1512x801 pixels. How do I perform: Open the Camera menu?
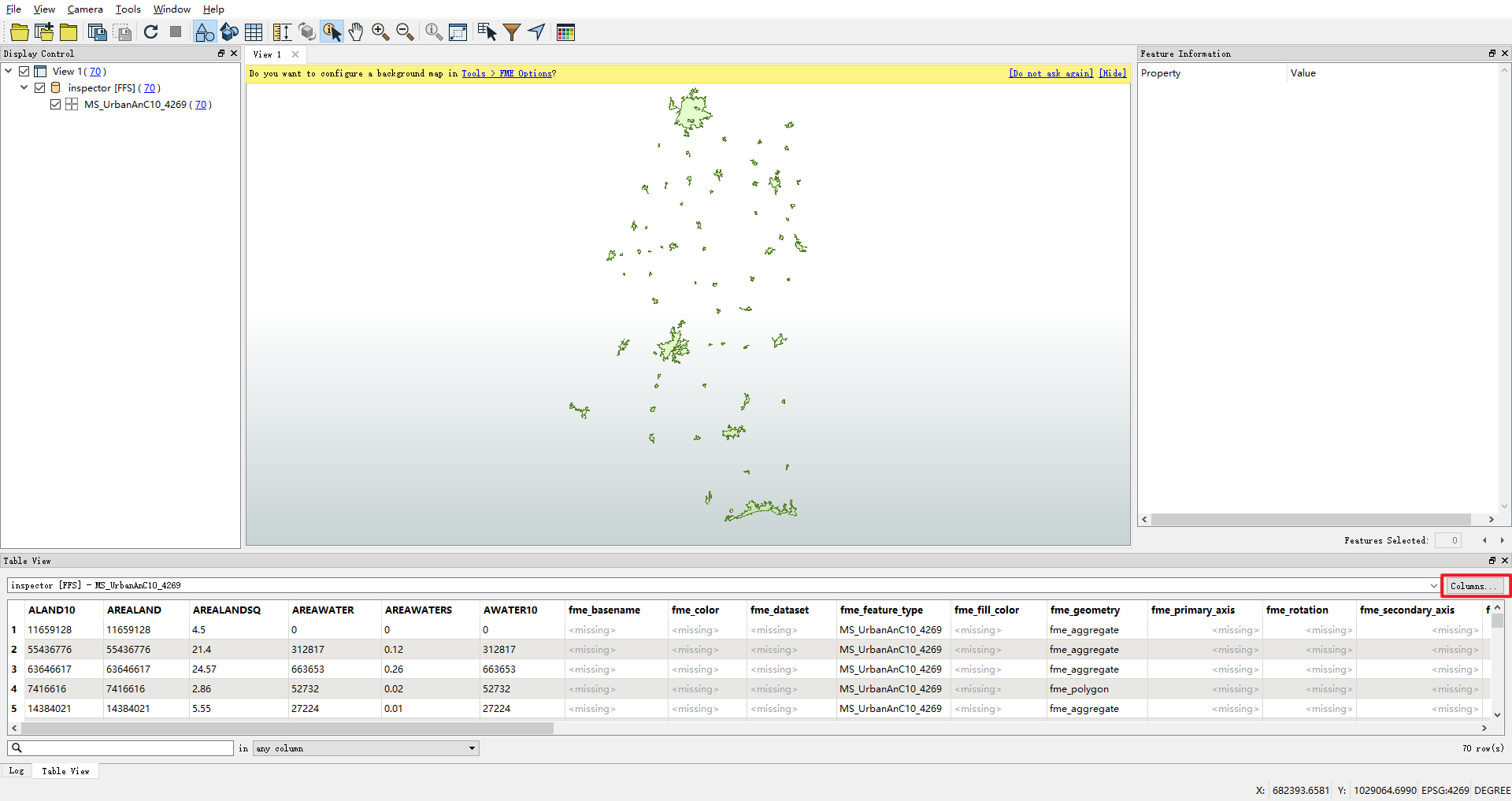pyautogui.click(x=85, y=9)
